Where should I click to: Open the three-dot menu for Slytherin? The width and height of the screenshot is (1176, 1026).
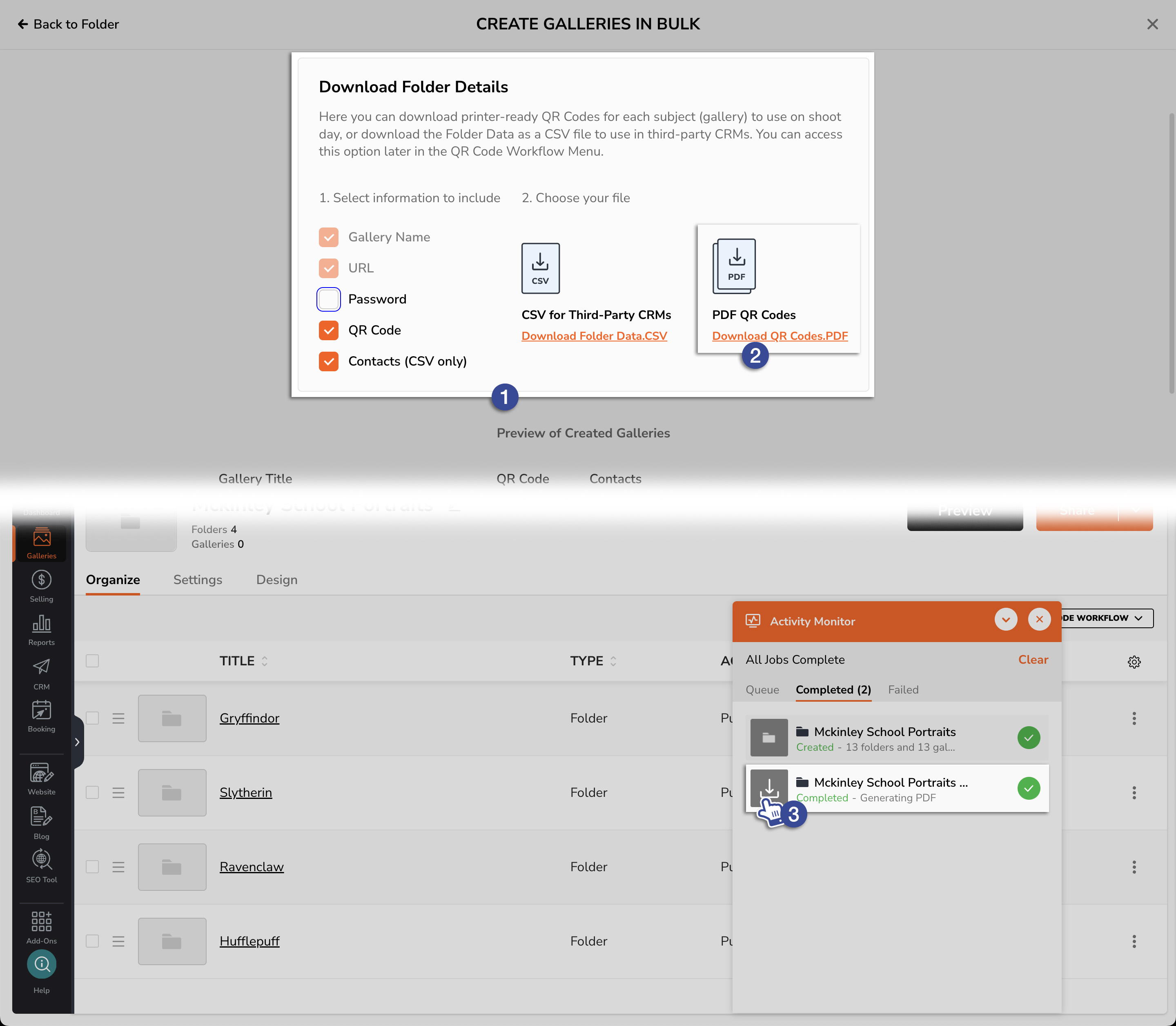pyautogui.click(x=1134, y=793)
